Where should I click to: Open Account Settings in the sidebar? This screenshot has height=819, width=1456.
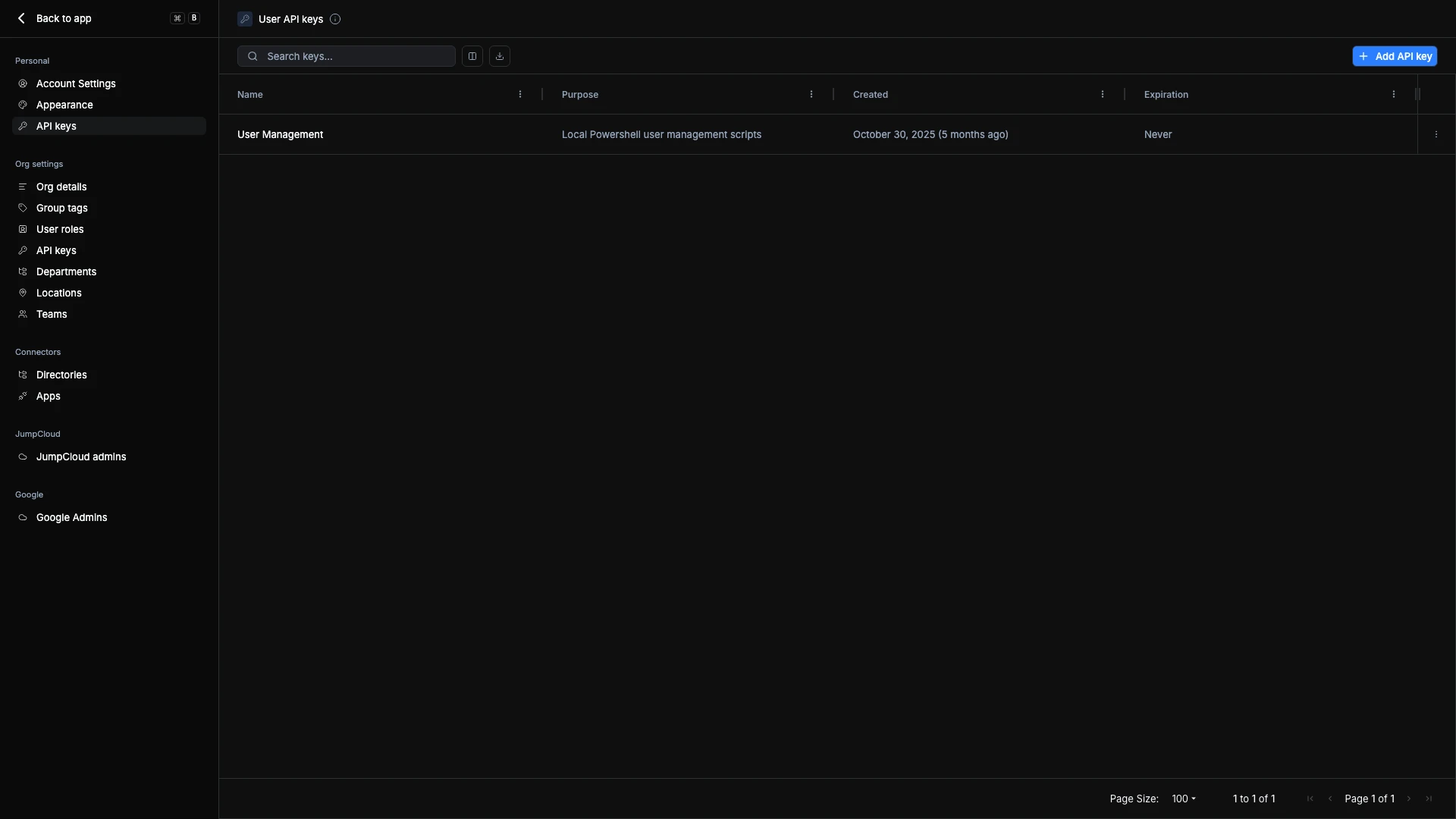(x=76, y=83)
